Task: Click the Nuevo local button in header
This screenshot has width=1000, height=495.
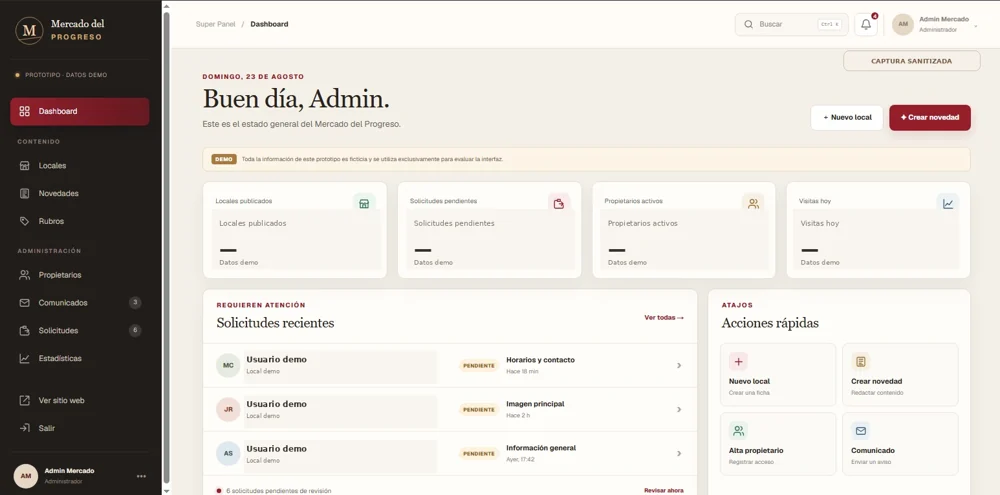Action: coord(847,117)
